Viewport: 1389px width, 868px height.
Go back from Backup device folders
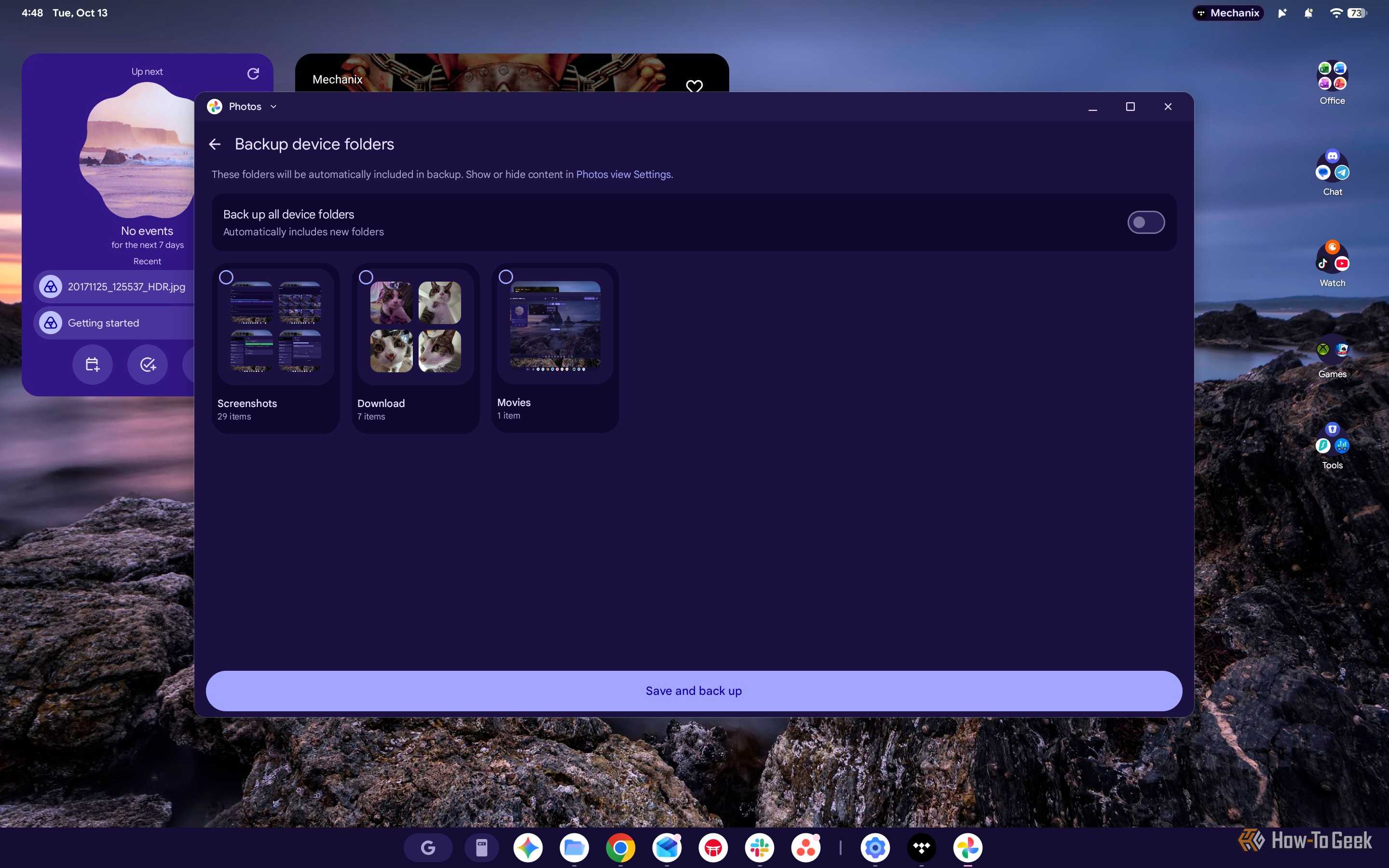[x=215, y=144]
